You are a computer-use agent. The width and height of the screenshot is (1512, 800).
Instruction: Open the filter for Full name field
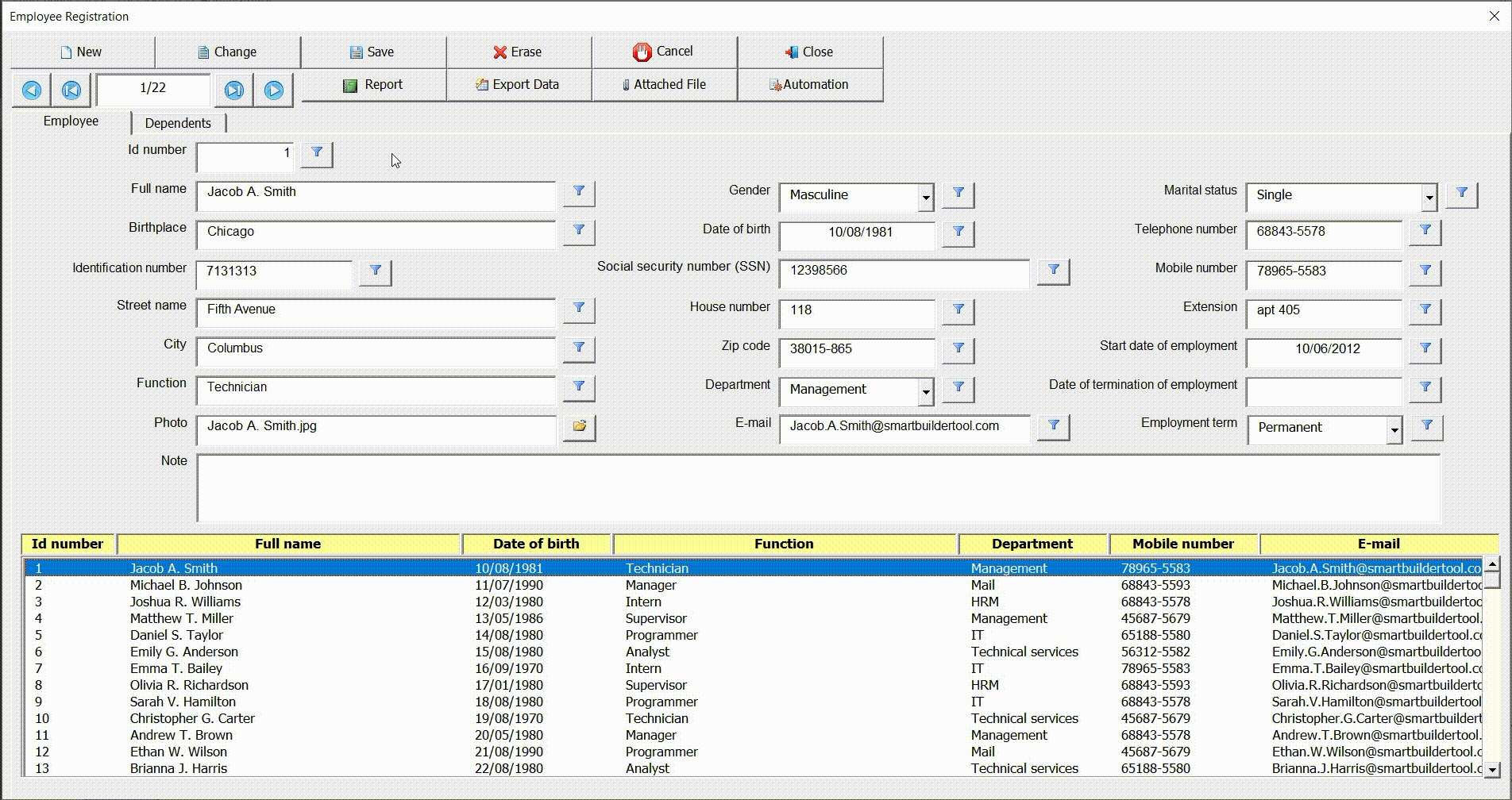(x=578, y=192)
